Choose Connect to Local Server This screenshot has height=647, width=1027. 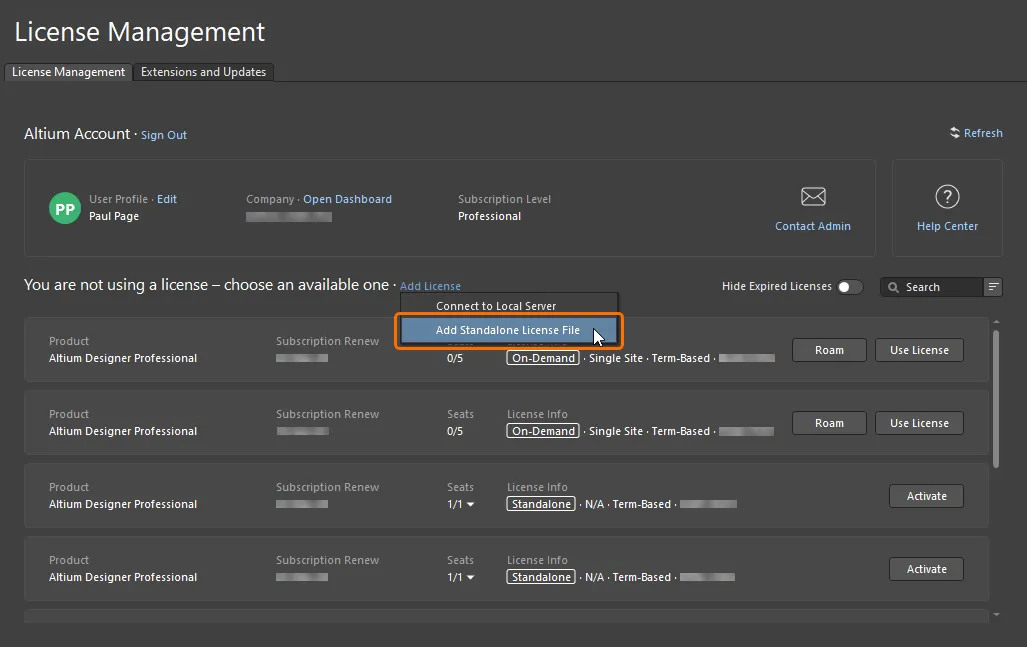click(509, 306)
